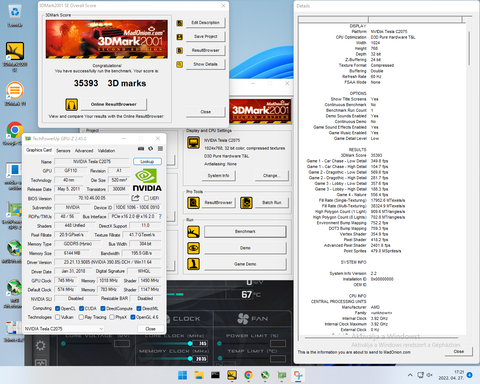Click the NVIDIA logo in GPU-Z

coord(147,180)
